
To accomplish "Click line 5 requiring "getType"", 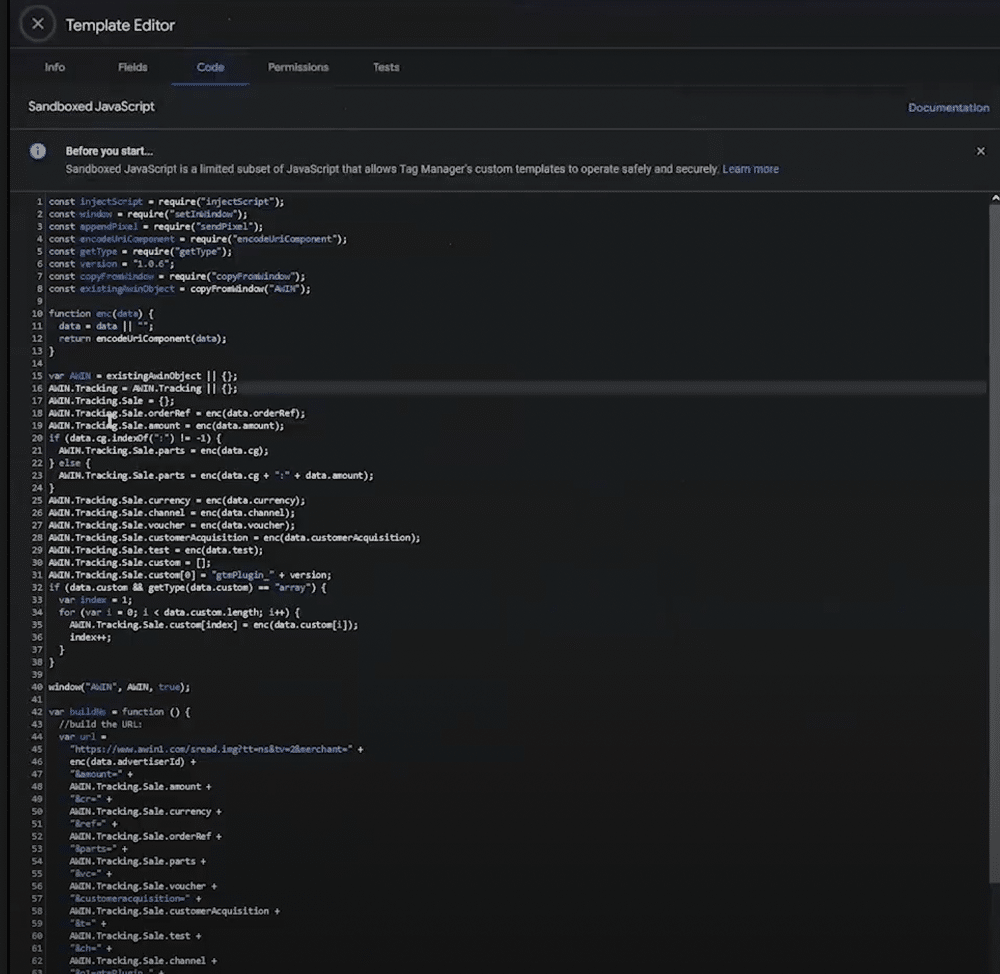I will [x=140, y=251].
